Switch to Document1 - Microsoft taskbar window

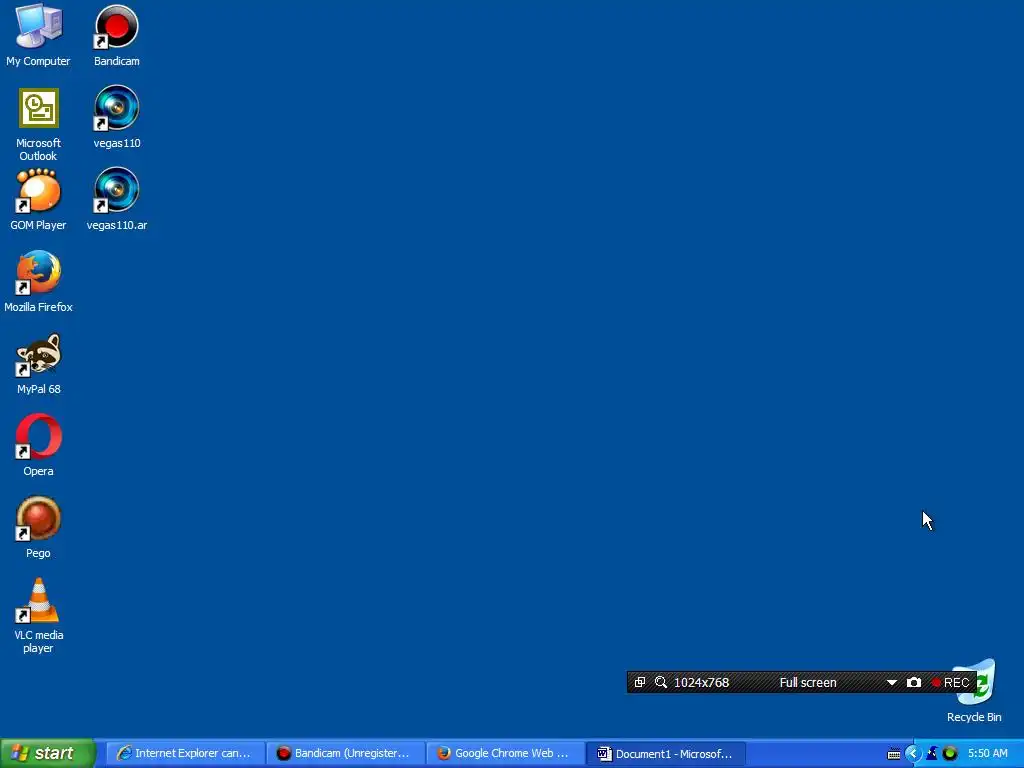(665, 754)
